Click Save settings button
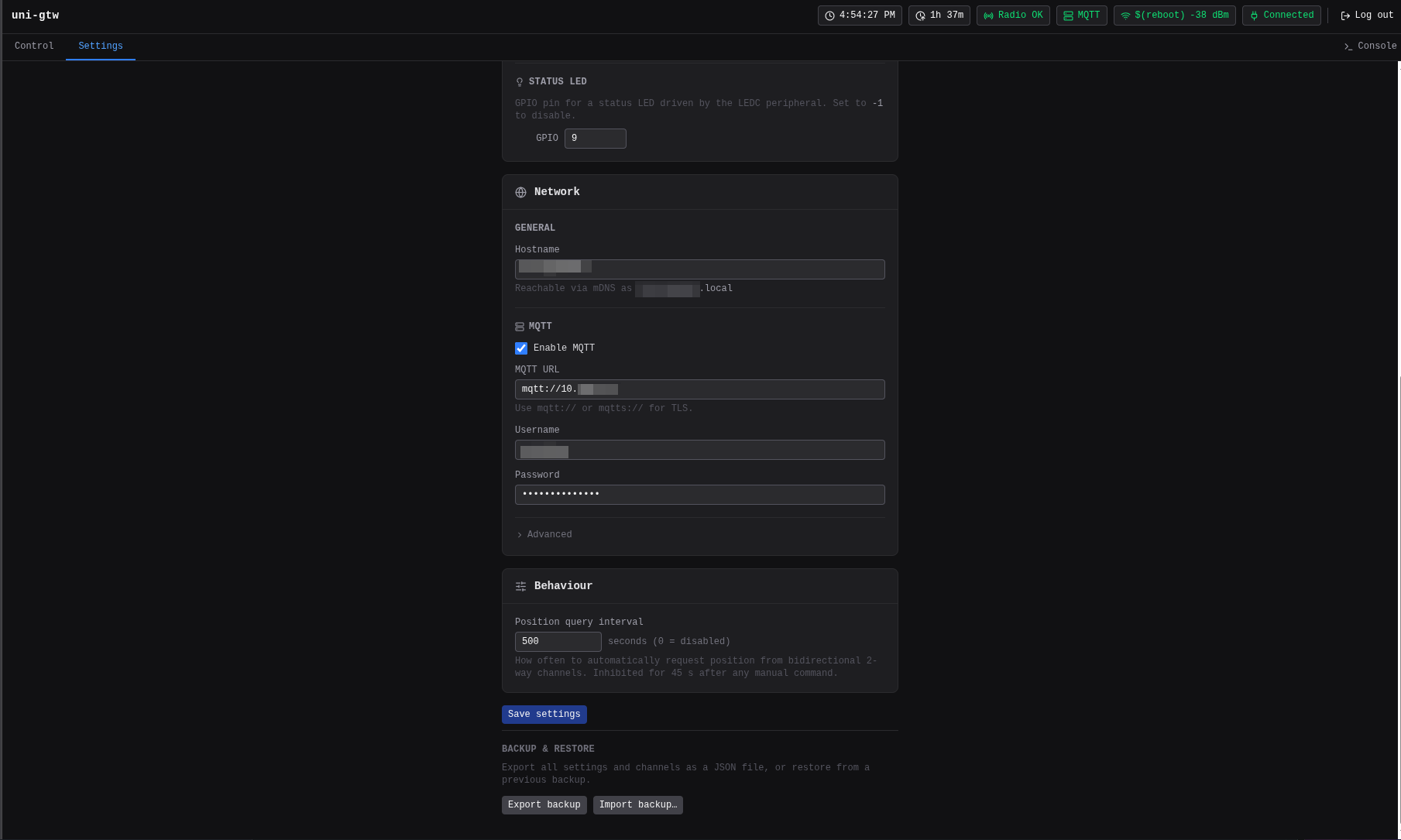Viewport: 1401px width, 840px height. (544, 715)
